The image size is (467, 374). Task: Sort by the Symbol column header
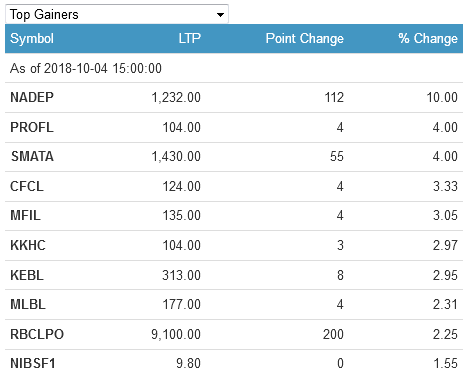tap(32, 38)
